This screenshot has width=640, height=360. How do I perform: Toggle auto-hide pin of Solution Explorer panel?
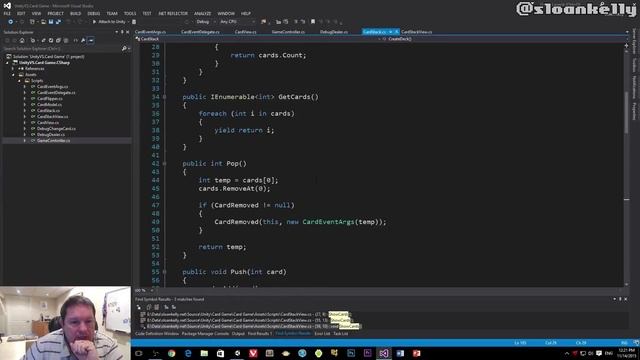click(x=122, y=32)
